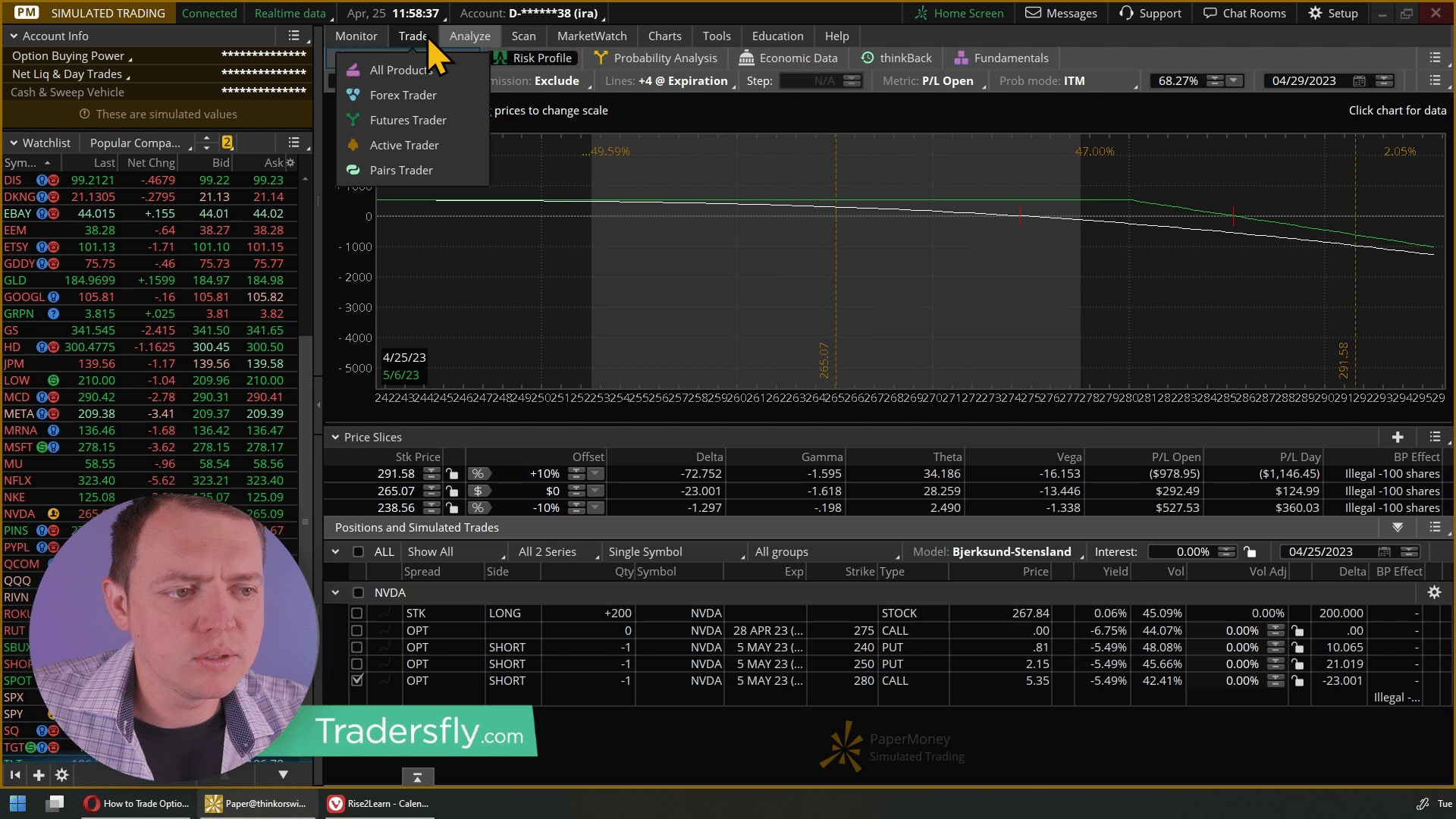This screenshot has width=1456, height=819.
Task: Tick the NVDA group checkbox
Action: tap(359, 592)
